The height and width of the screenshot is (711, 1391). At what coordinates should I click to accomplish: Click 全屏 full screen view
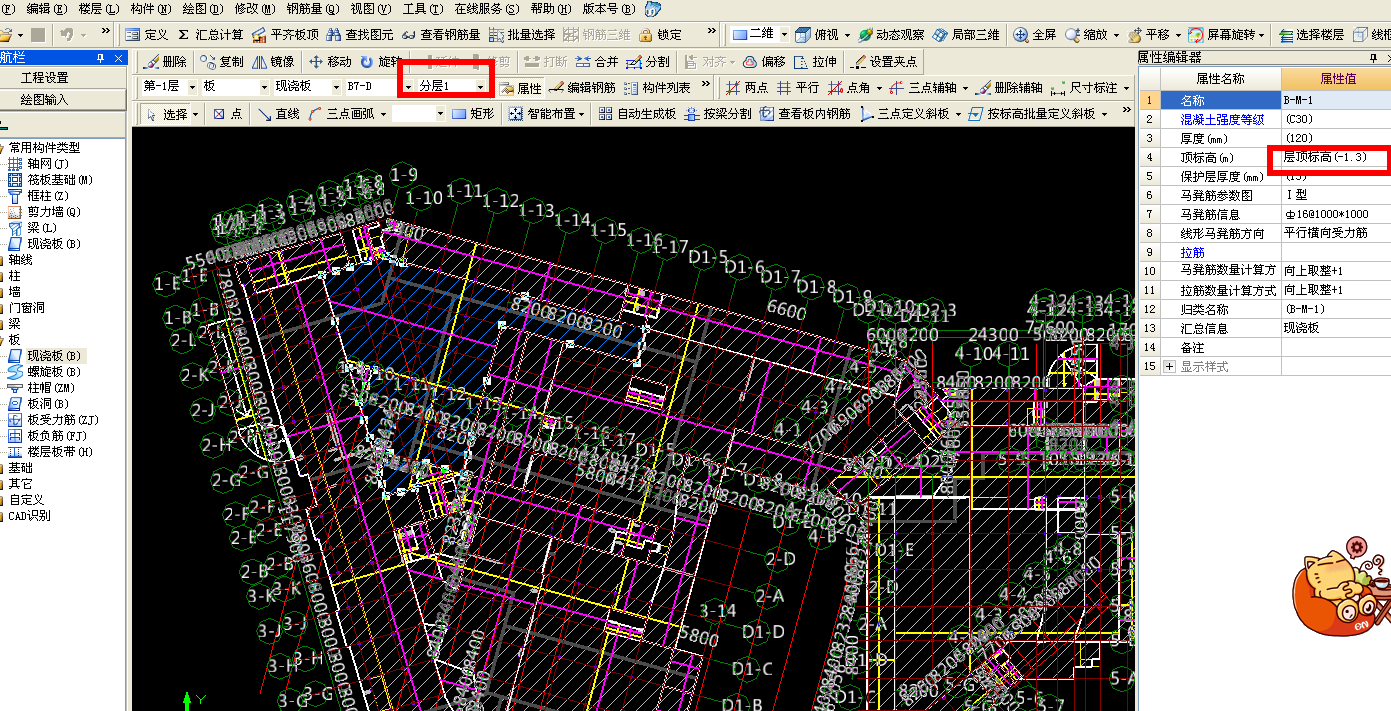[x=1035, y=34]
